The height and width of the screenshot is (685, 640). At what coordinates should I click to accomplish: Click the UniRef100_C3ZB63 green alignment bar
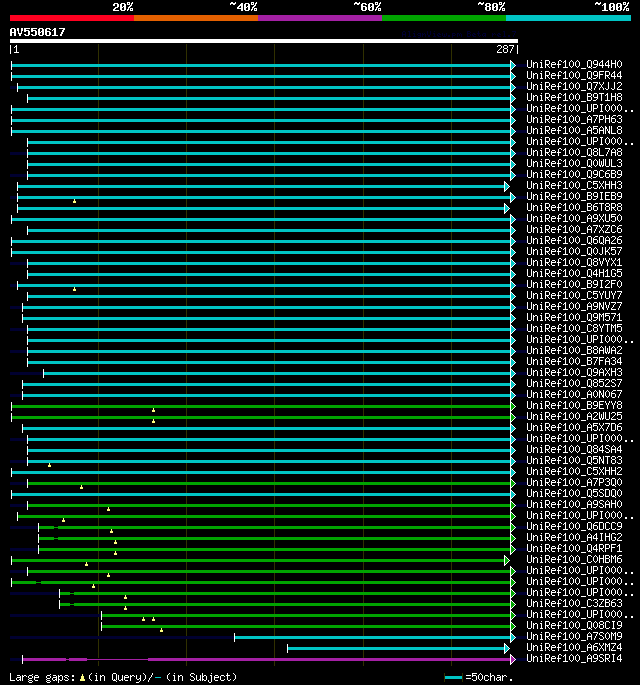coord(285,604)
